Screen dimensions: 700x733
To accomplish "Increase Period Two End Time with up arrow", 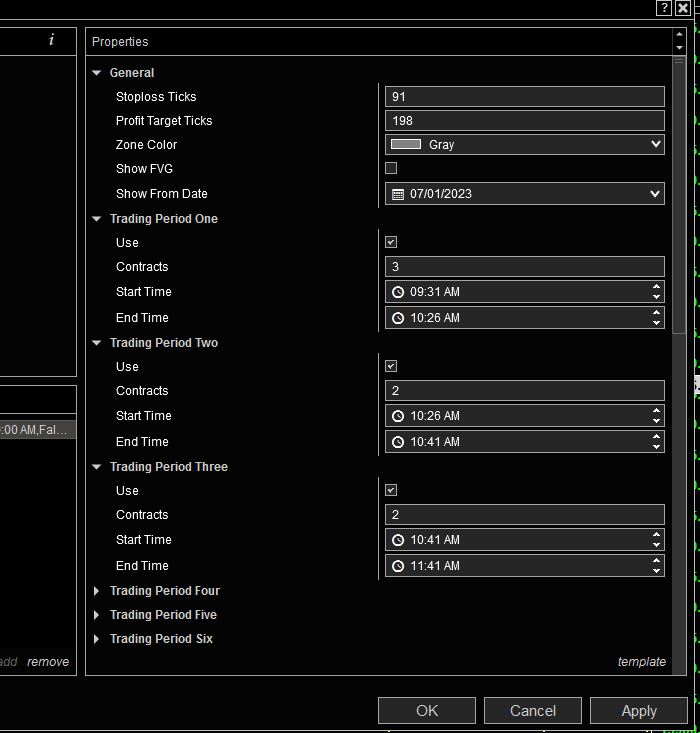I will [x=657, y=437].
